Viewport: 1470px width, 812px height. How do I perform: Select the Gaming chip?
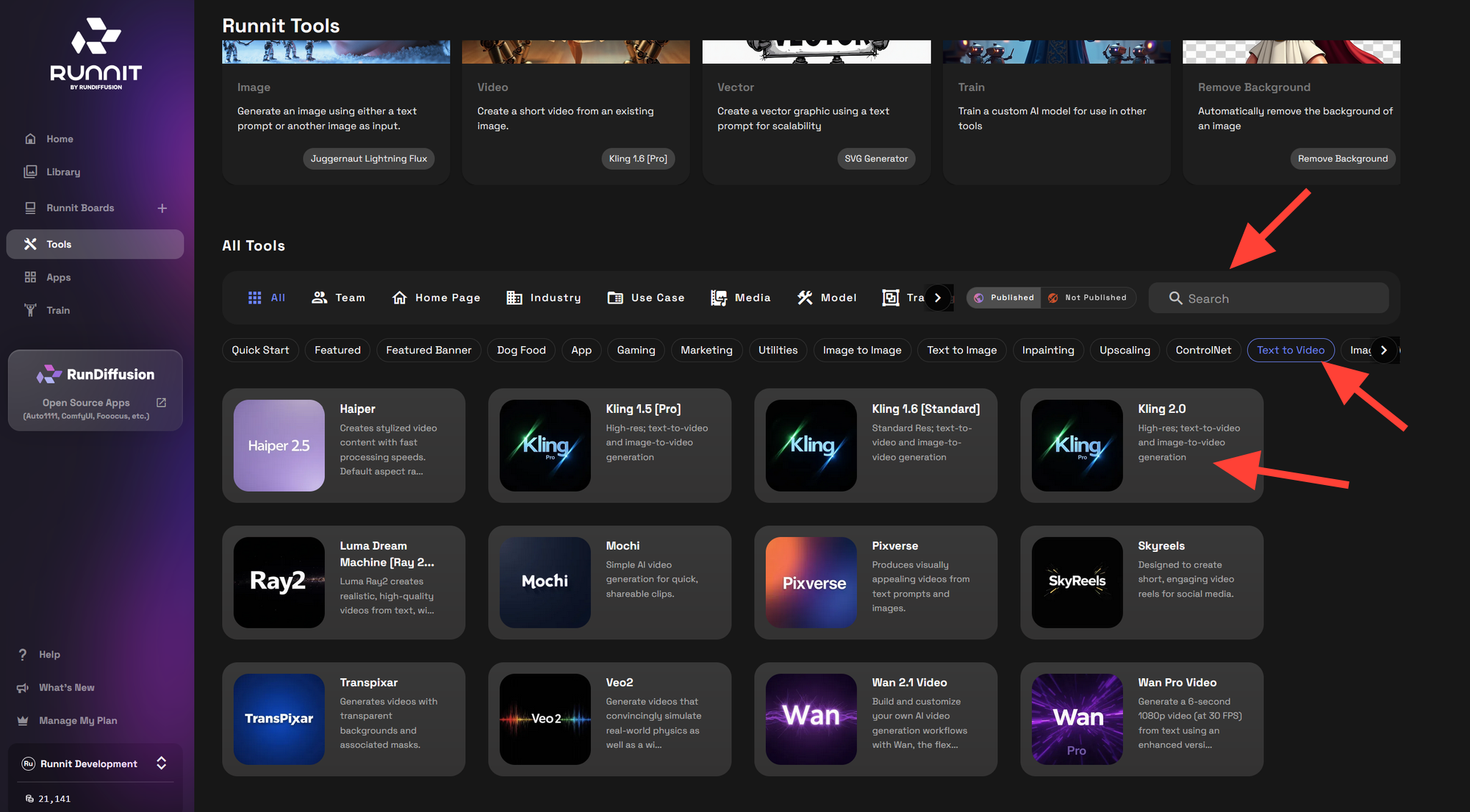point(636,350)
